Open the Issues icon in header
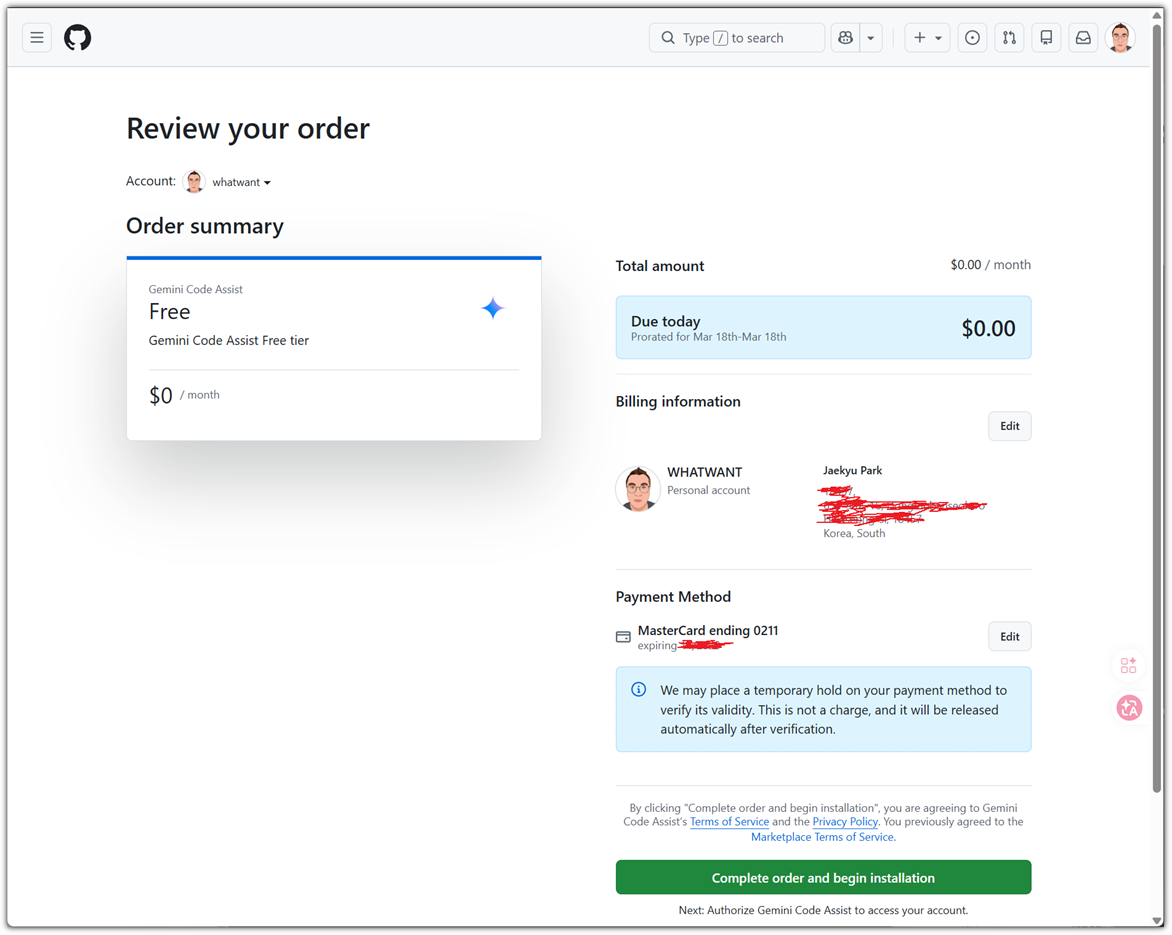Image resolution: width=1172 pixels, height=935 pixels. [x=972, y=37]
